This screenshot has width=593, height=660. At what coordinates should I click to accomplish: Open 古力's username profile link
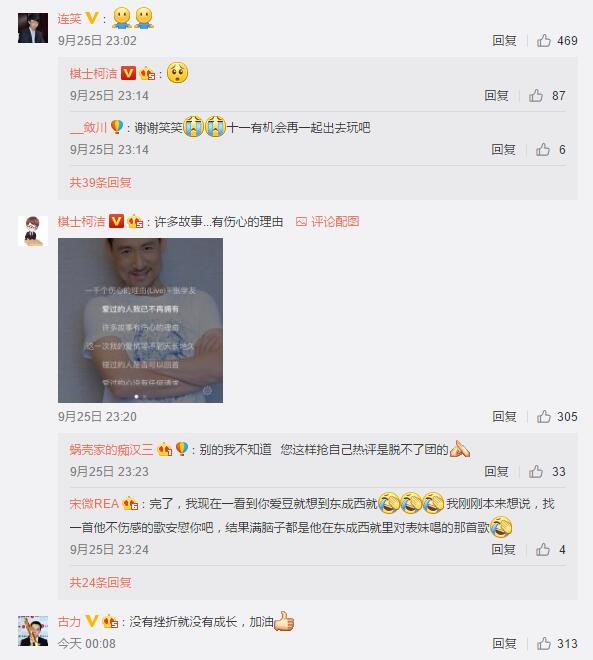69,621
